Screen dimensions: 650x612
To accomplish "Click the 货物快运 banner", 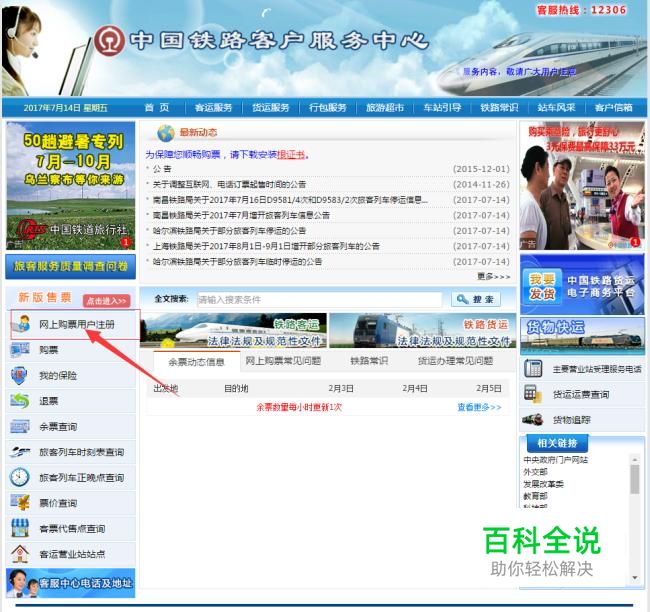I will (x=582, y=335).
